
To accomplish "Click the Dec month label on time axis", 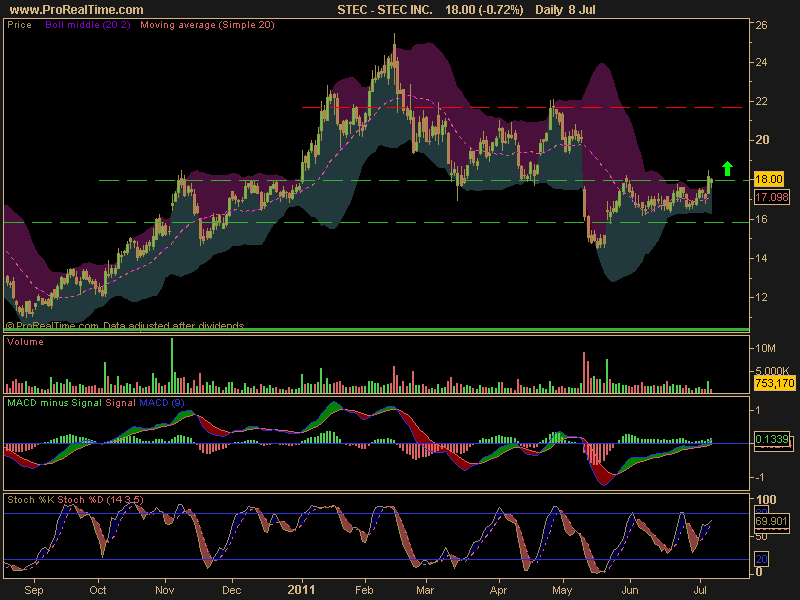I will click(231, 590).
